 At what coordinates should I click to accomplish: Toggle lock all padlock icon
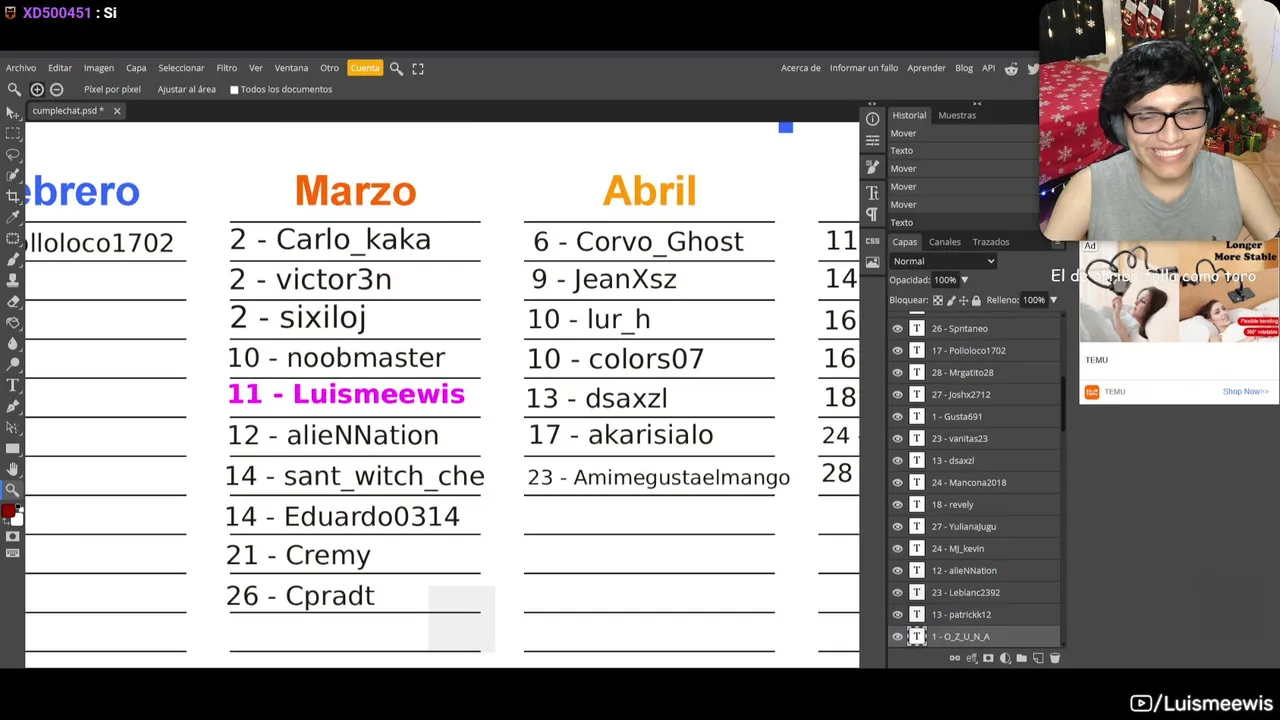tap(976, 300)
